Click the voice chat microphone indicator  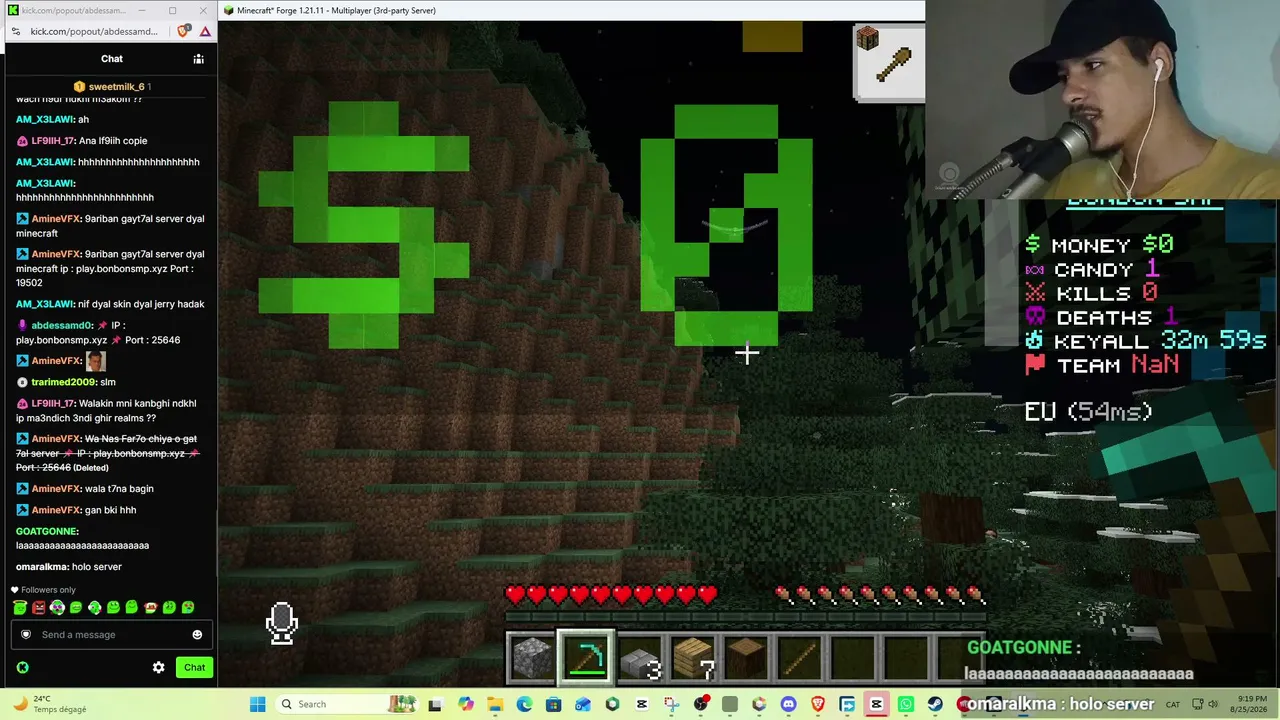pos(281,623)
